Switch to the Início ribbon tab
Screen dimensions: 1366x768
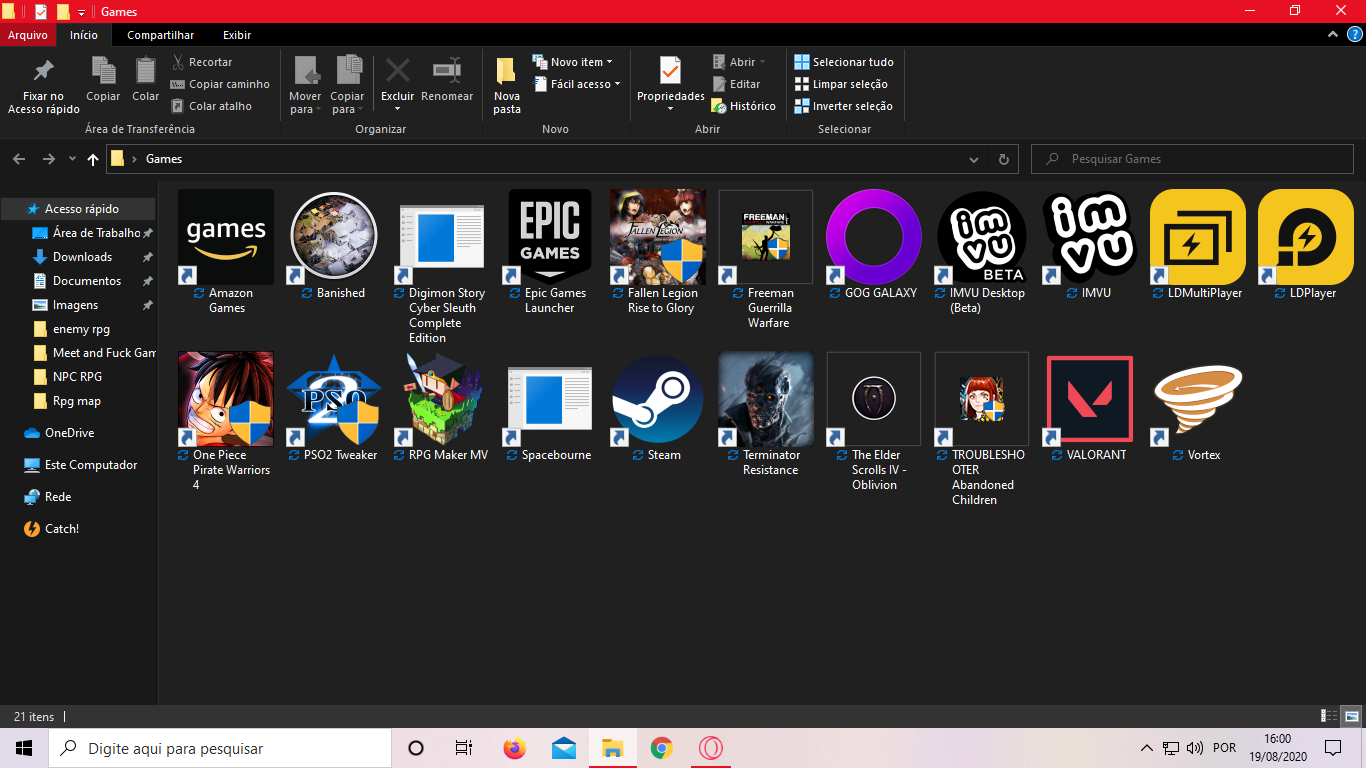coord(84,35)
